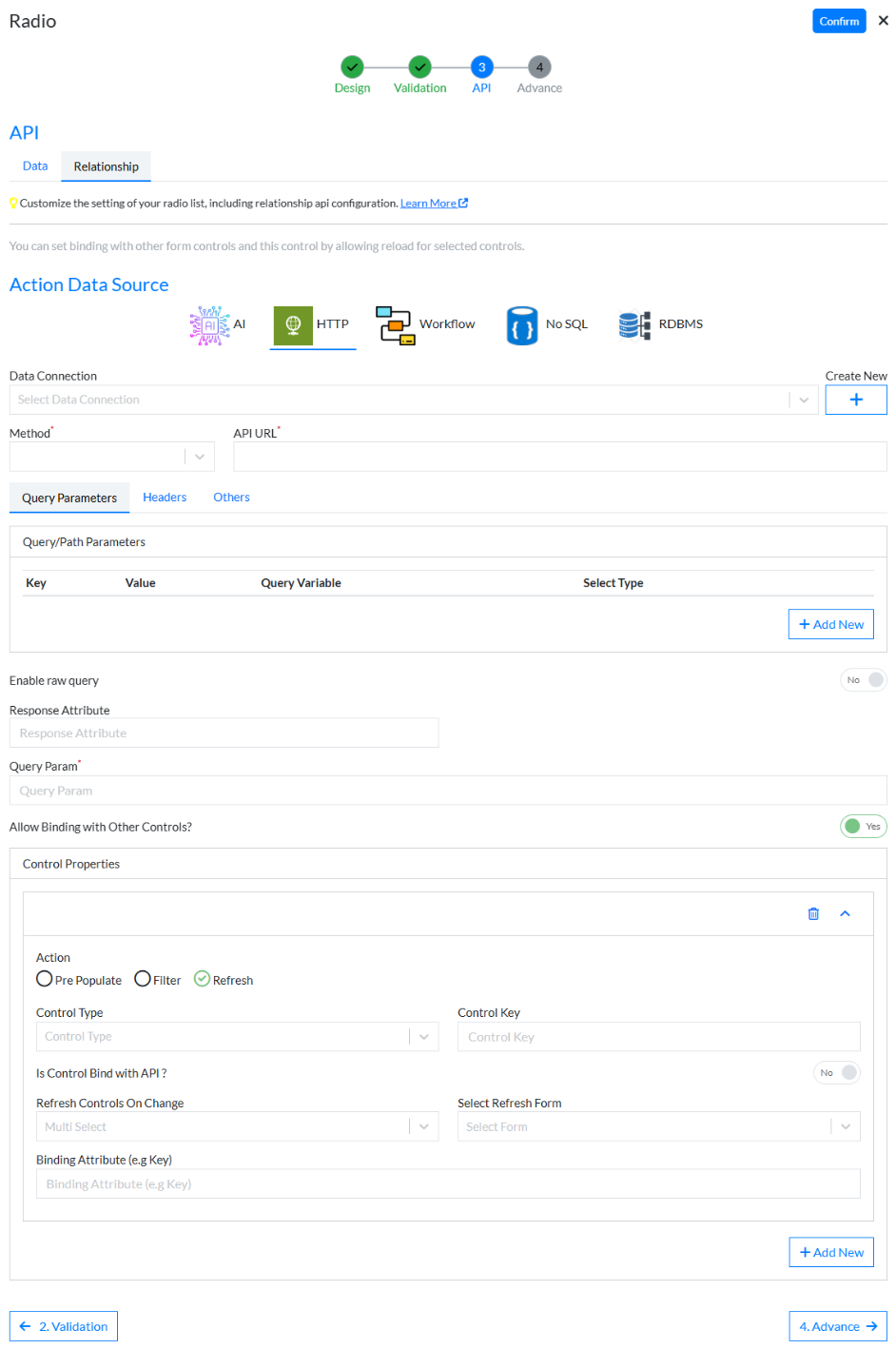
Task: Switch to the Data tab
Action: pos(35,166)
